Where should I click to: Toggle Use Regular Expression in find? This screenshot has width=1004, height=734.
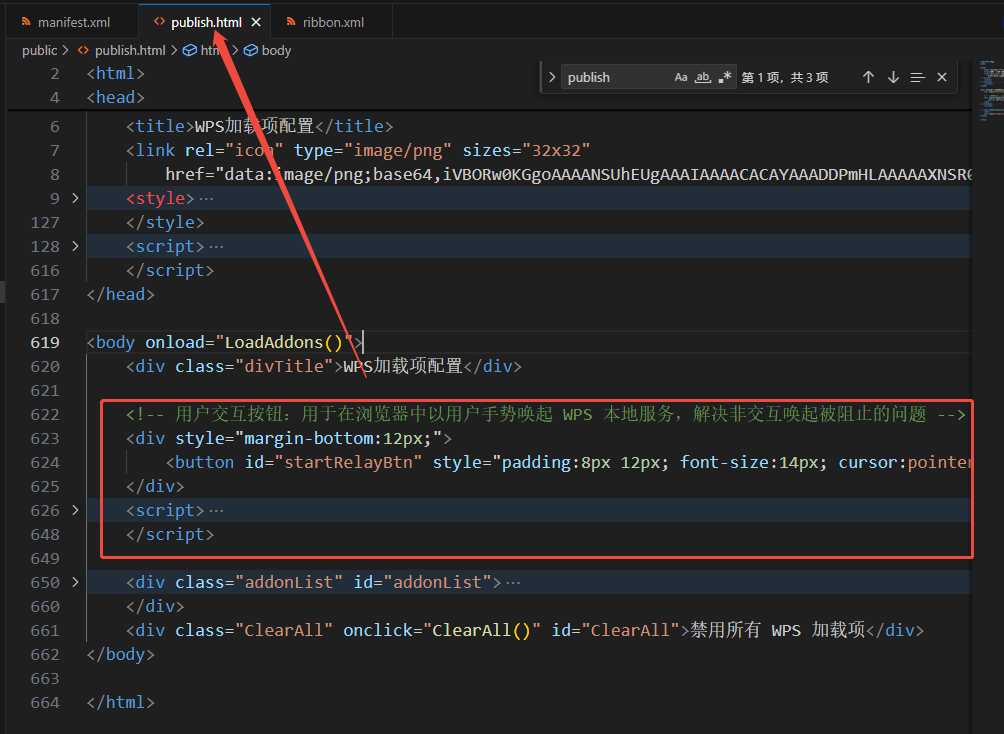click(x=724, y=77)
